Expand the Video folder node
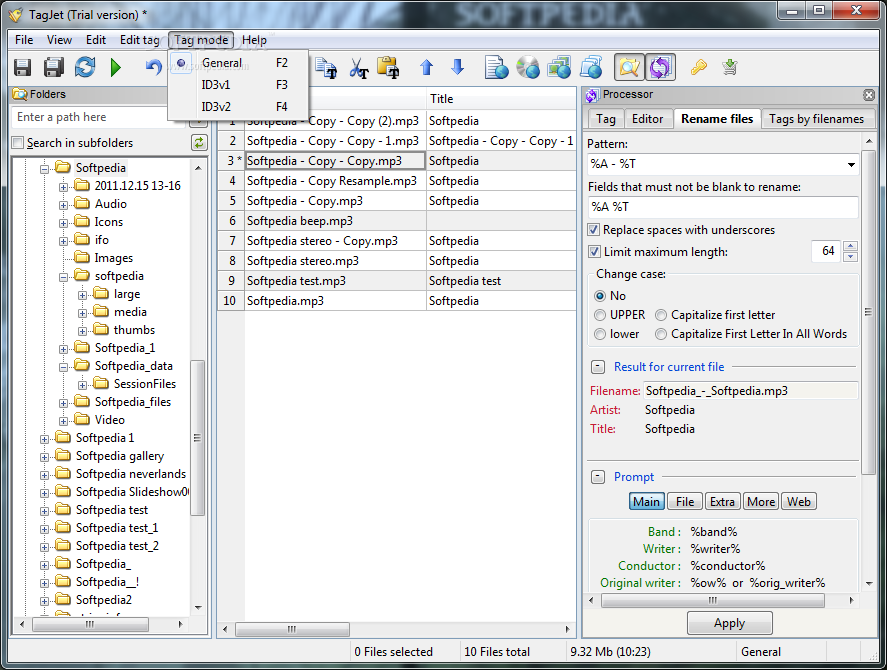The width and height of the screenshot is (887, 670). 63,420
